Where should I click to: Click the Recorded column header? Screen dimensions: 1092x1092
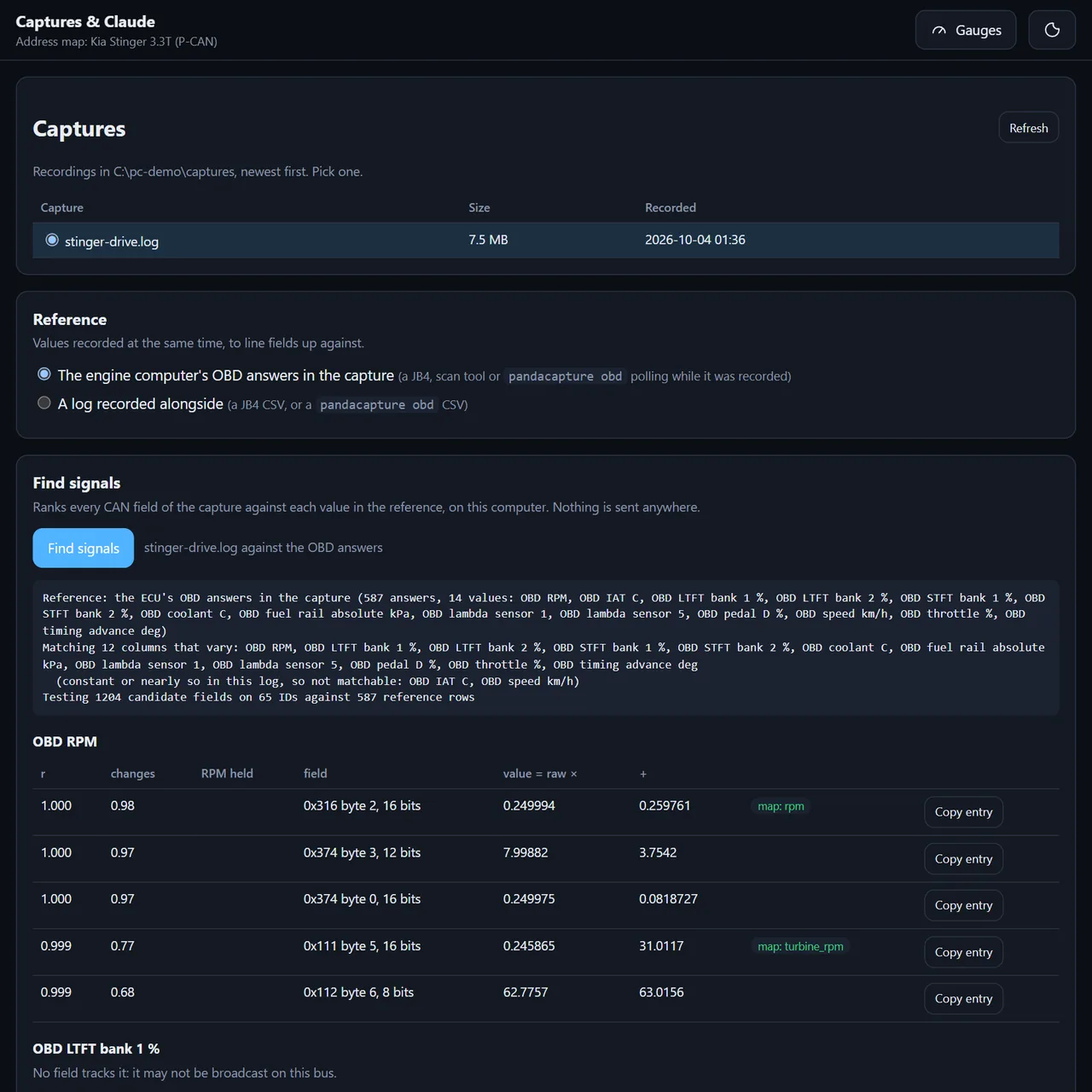pos(671,207)
